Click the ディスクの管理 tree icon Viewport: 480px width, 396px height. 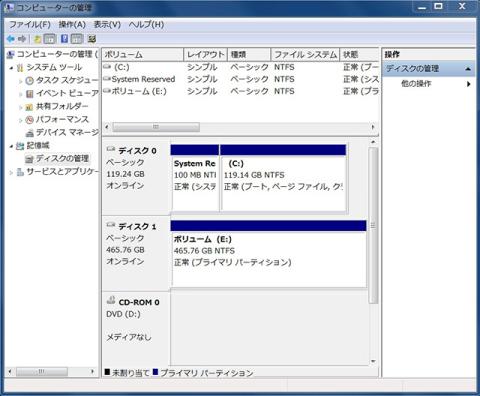click(30, 159)
